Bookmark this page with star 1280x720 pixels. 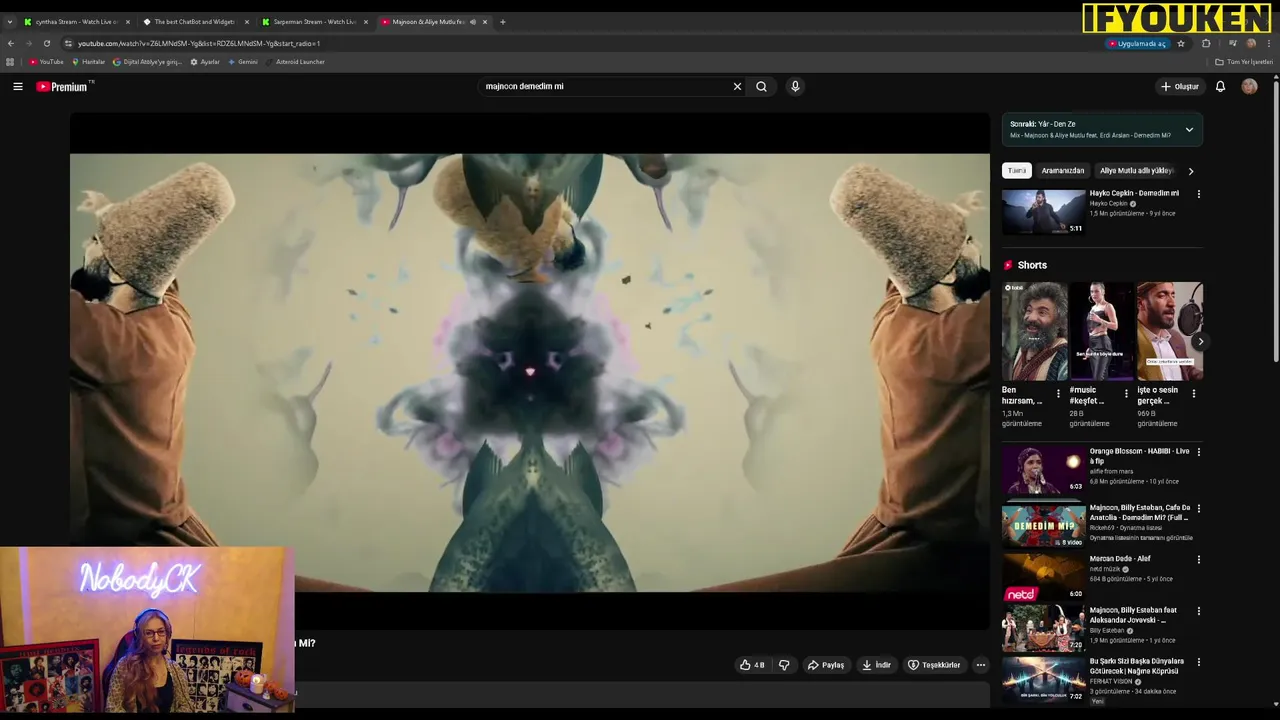(x=1181, y=44)
